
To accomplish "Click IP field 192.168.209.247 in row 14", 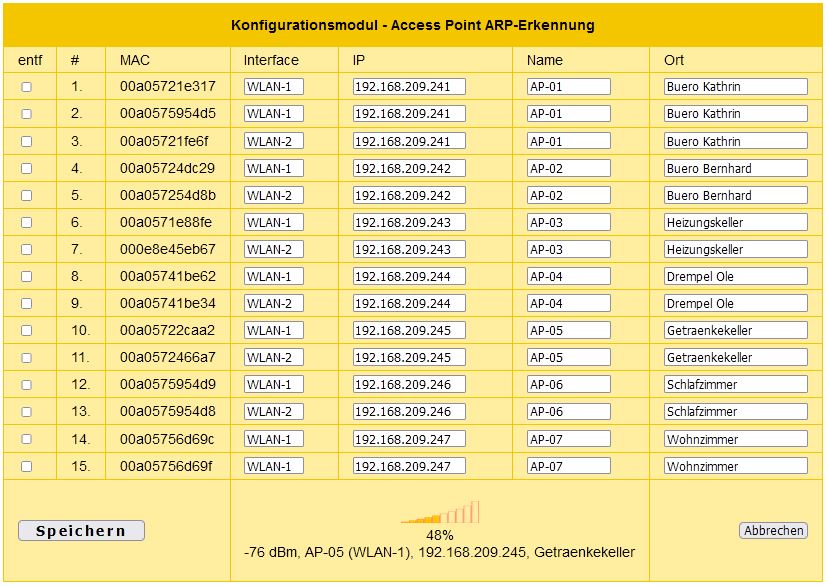I will (409, 439).
